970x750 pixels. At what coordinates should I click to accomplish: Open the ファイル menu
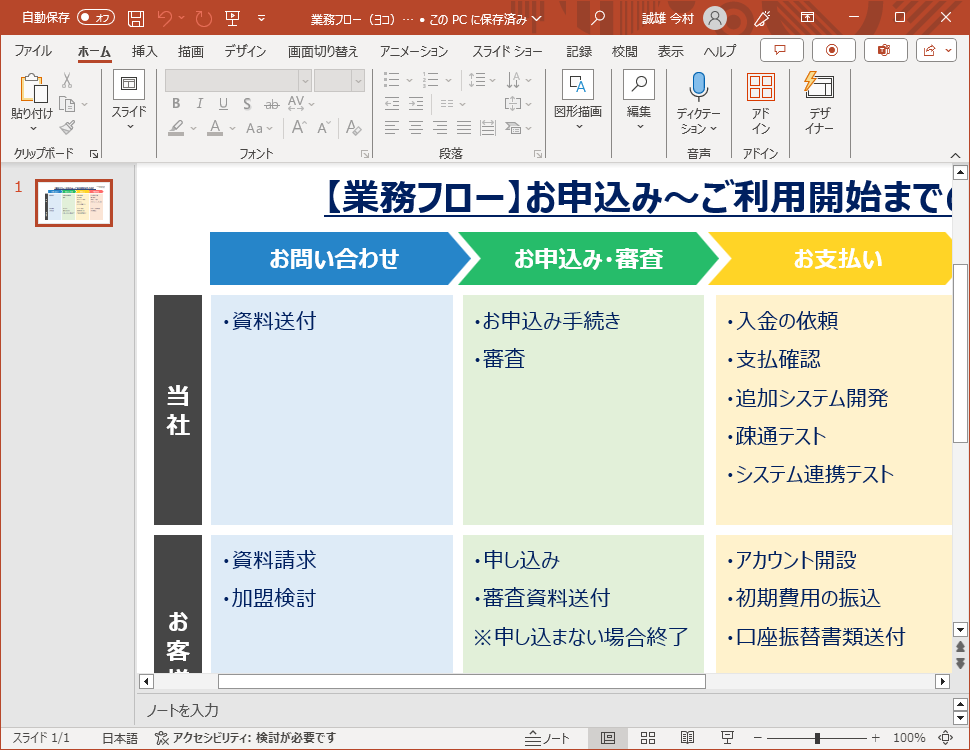coord(33,50)
